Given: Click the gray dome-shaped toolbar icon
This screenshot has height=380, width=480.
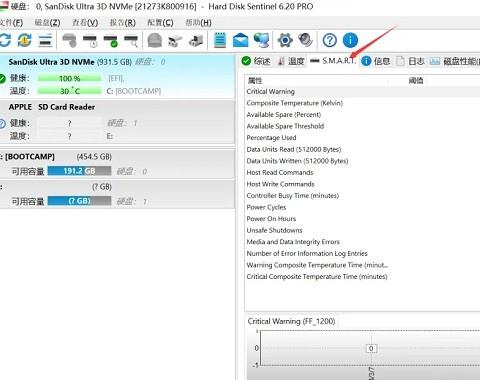Looking at the screenshot, I should [x=155, y=40].
